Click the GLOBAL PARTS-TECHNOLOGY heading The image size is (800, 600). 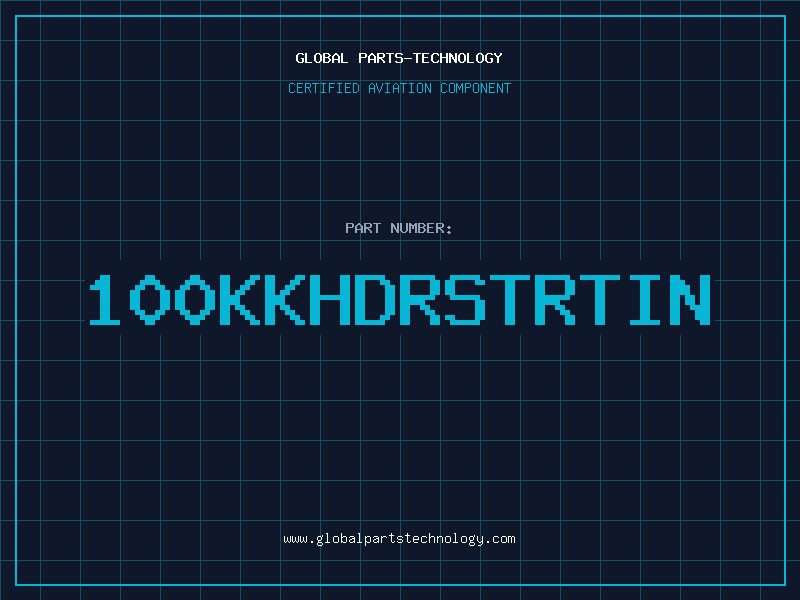click(x=399, y=58)
